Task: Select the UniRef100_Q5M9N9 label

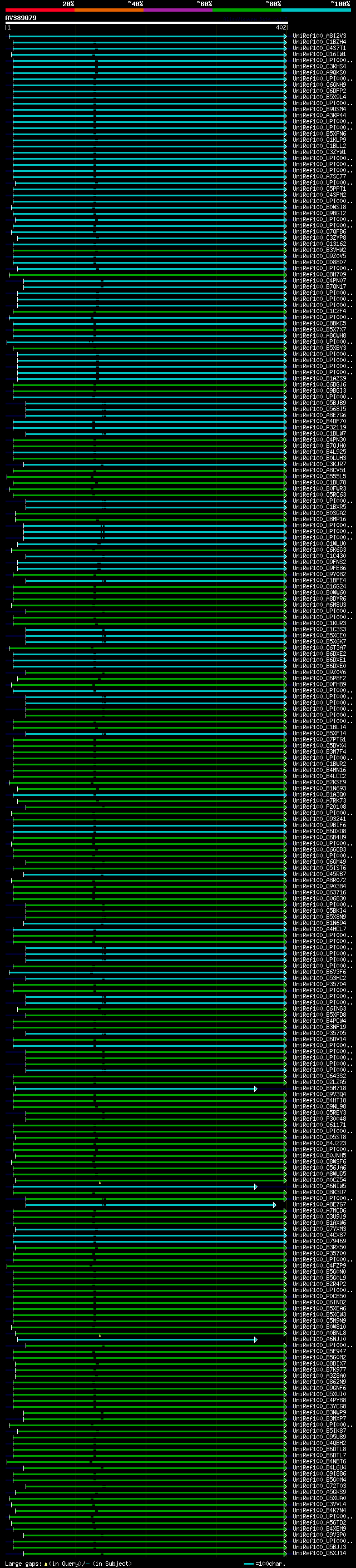Action: coord(319,1321)
